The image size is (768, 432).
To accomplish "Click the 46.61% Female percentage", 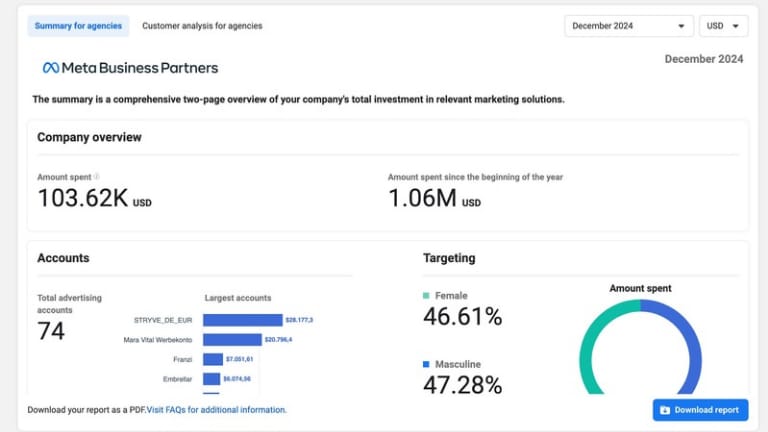I will click(463, 316).
